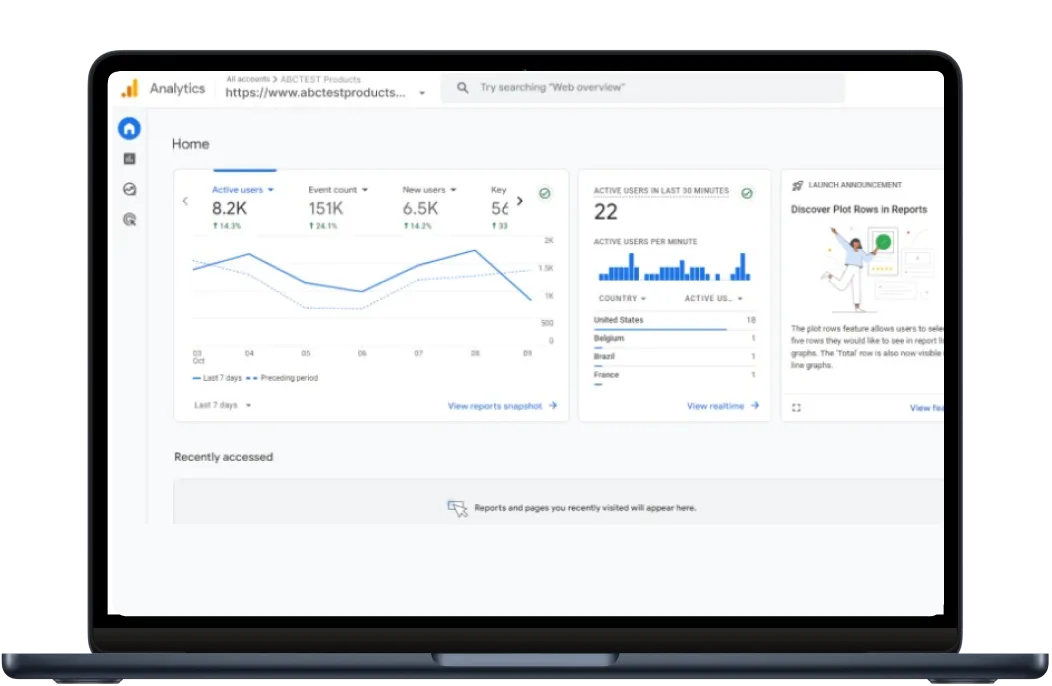Click the All accounts breadcrumb
Viewport: 1052px width, 686px height.
click(x=248, y=79)
